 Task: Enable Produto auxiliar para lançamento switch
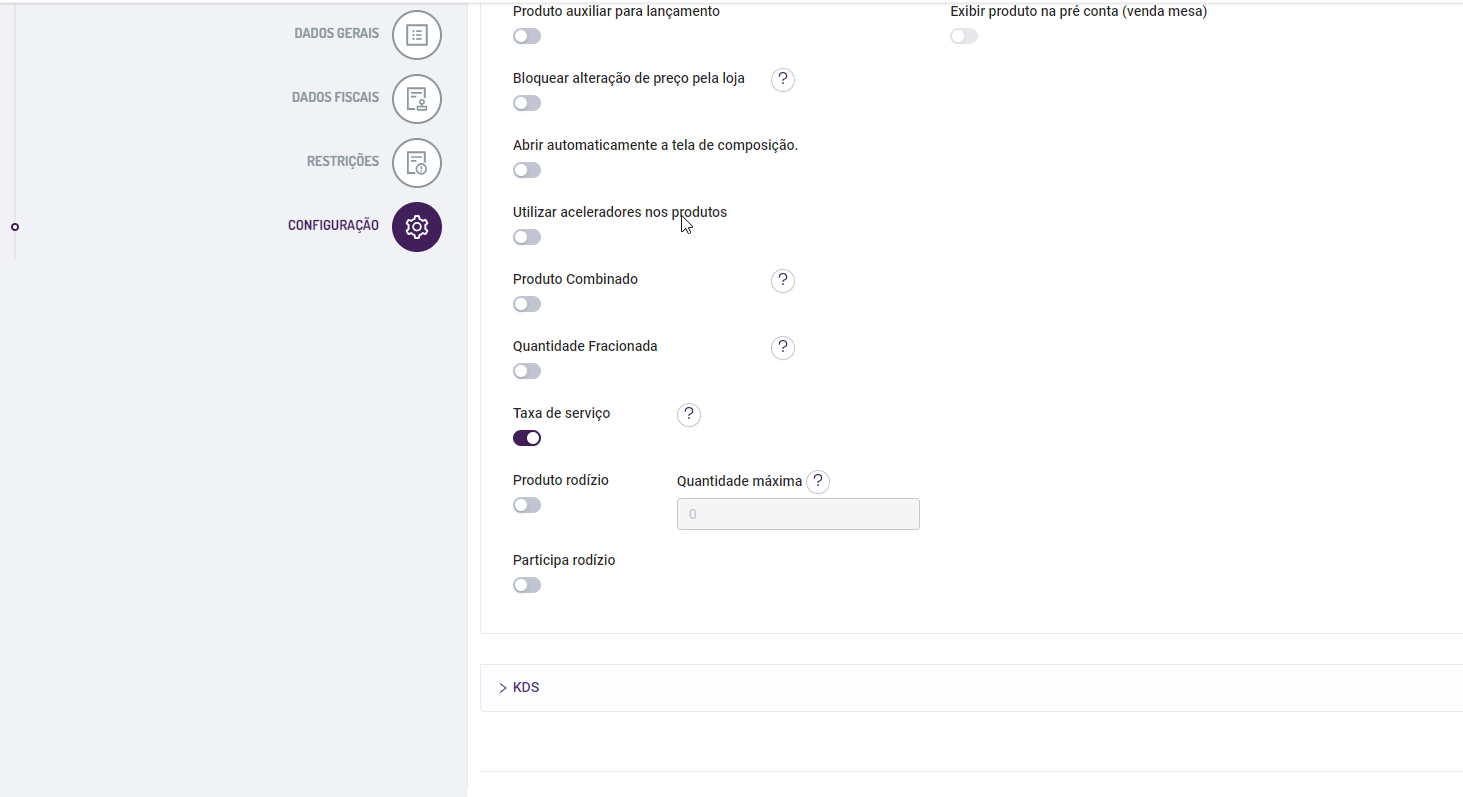pos(527,36)
